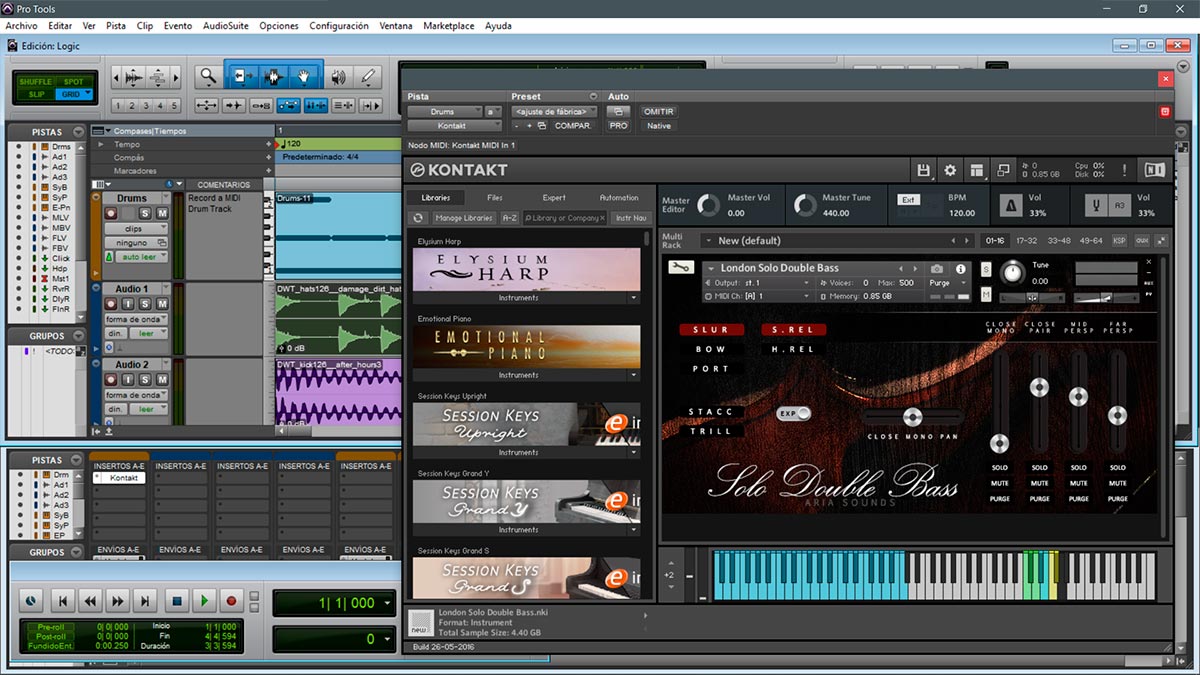Open Kontakt options gear icon

[x=950, y=171]
